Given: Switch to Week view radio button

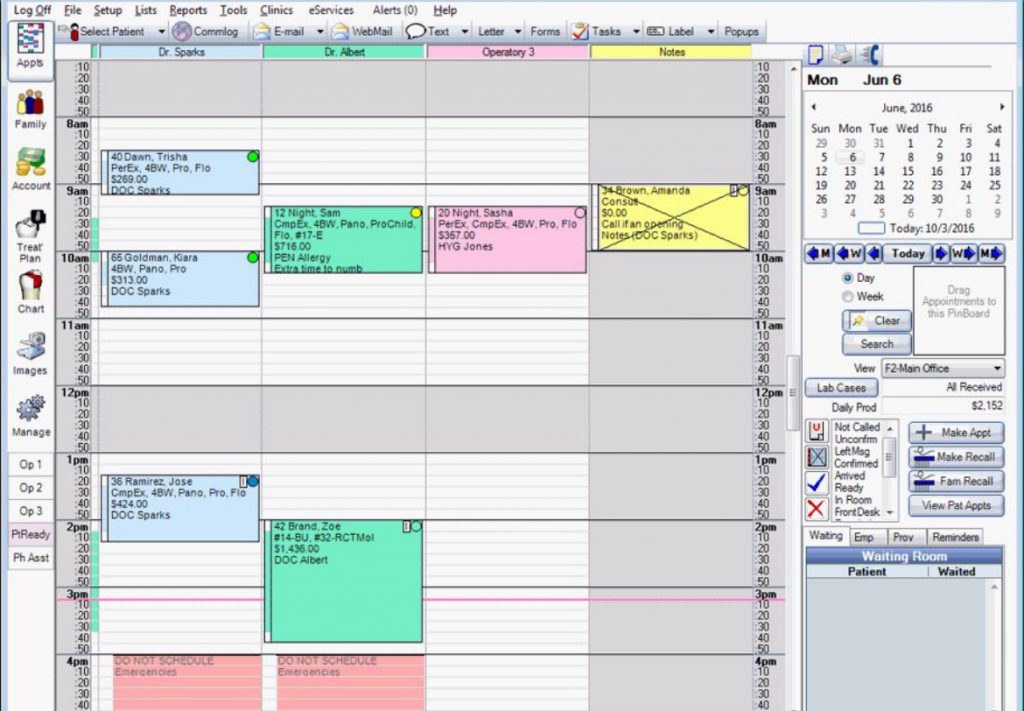Looking at the screenshot, I should point(848,297).
